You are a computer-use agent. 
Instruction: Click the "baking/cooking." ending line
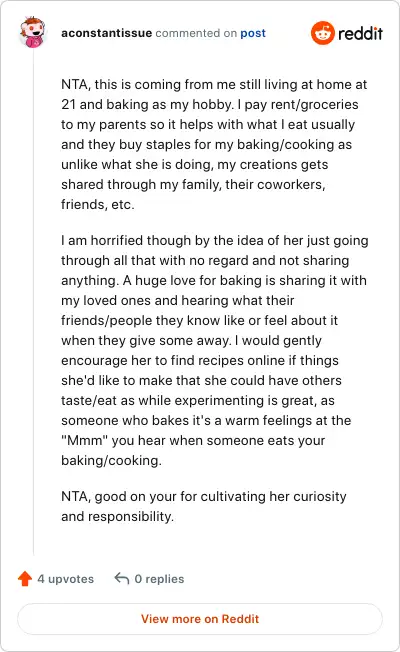click(x=111, y=460)
